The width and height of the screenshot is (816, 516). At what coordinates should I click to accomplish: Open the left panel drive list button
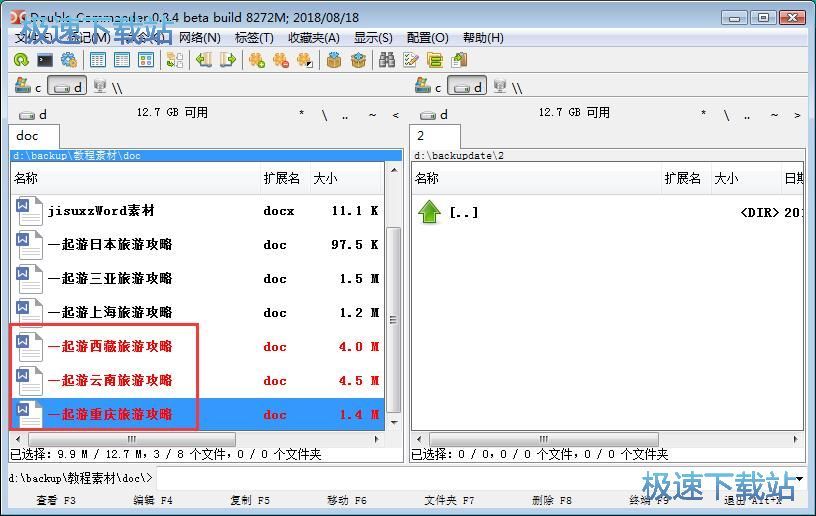pos(32,114)
